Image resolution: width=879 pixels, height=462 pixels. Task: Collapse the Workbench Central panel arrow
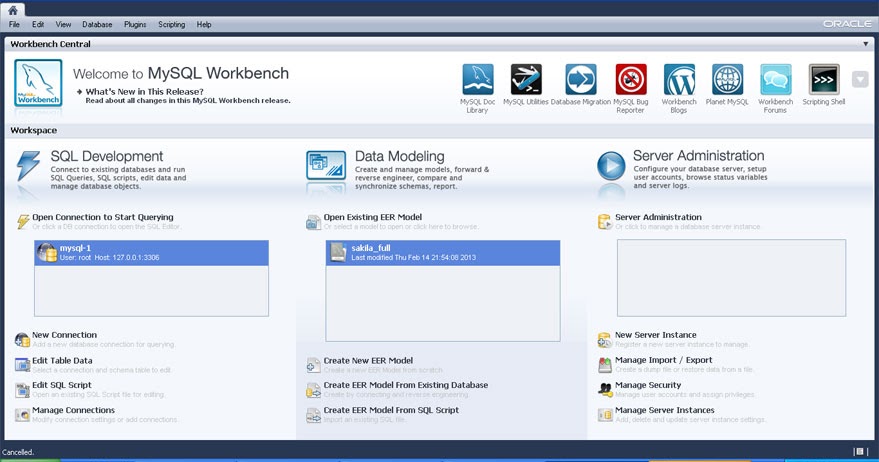[866, 44]
